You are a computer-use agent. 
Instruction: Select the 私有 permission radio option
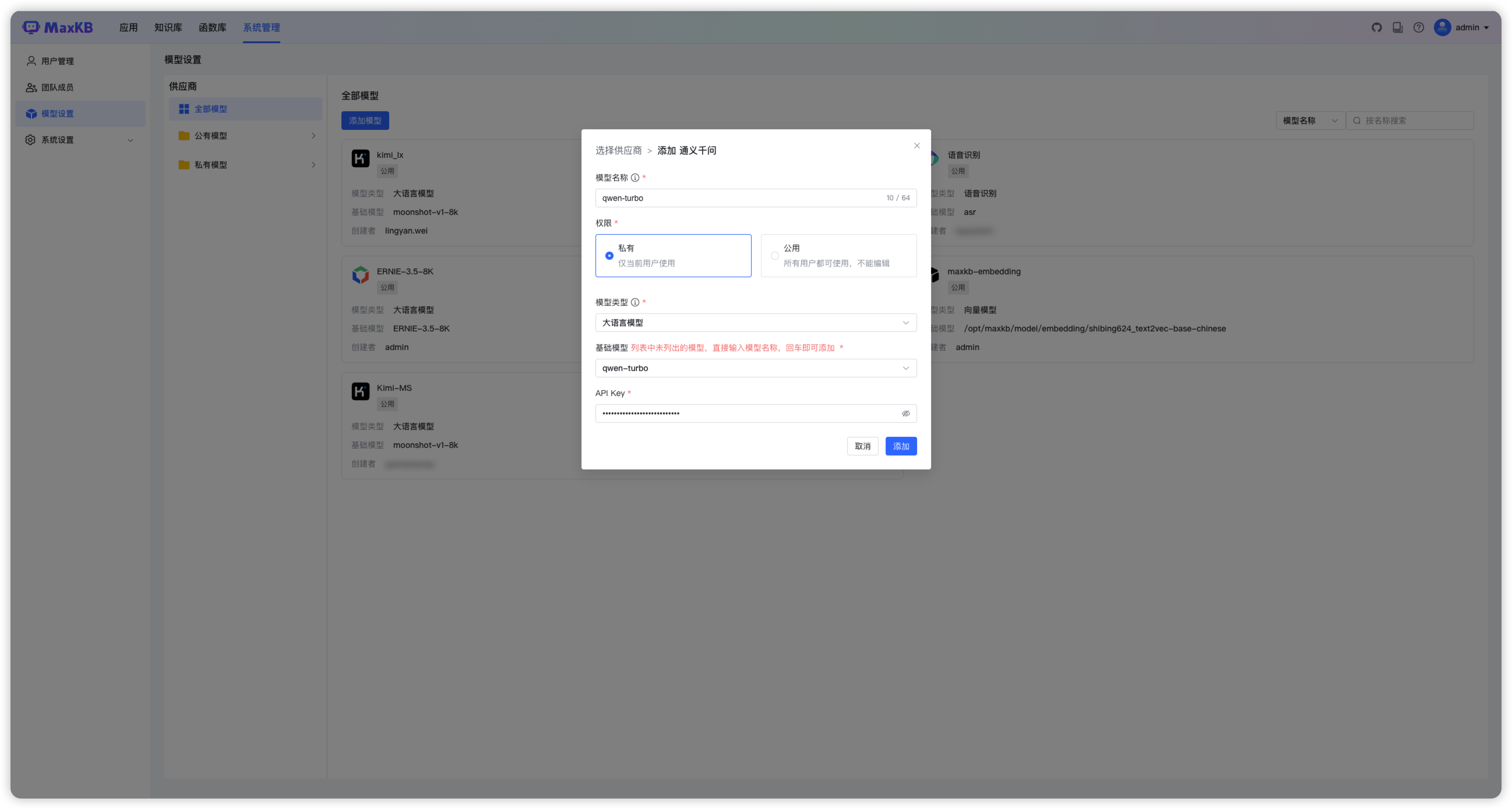coord(609,256)
